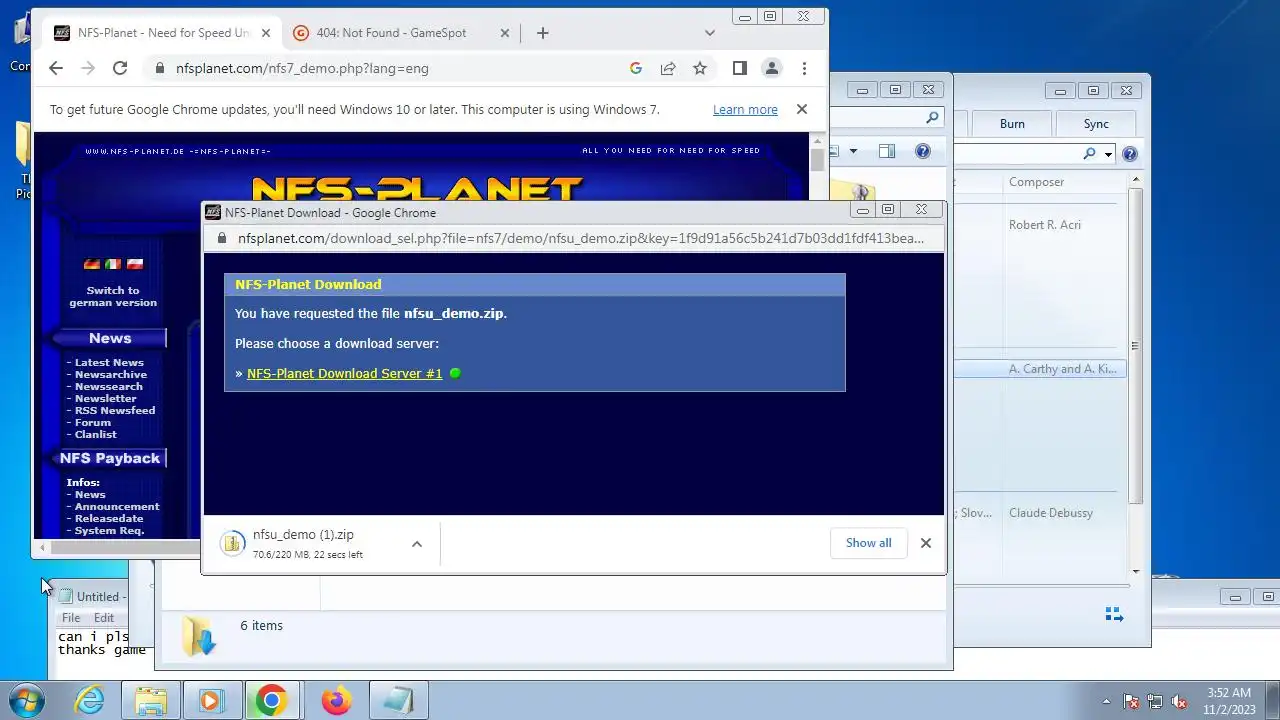Open a new Chrome tab
The height and width of the screenshot is (720, 1280).
pyautogui.click(x=542, y=33)
